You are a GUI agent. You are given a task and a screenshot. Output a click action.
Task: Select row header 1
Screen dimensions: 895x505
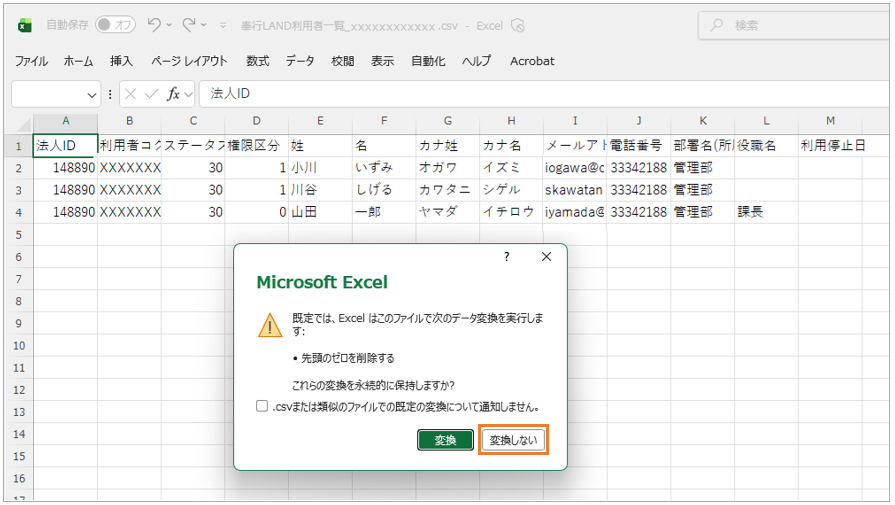click(x=19, y=146)
